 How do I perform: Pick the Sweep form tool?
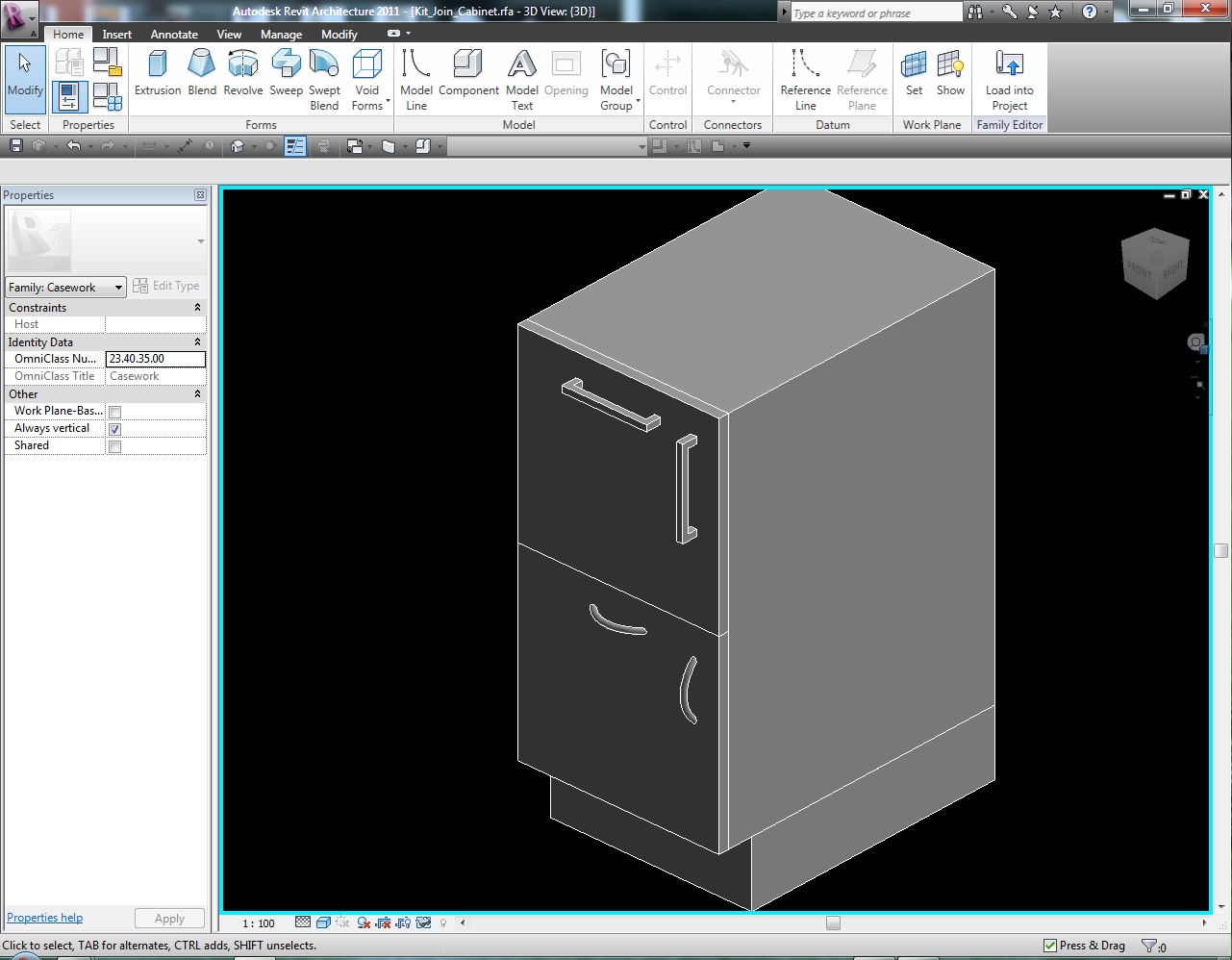286,74
